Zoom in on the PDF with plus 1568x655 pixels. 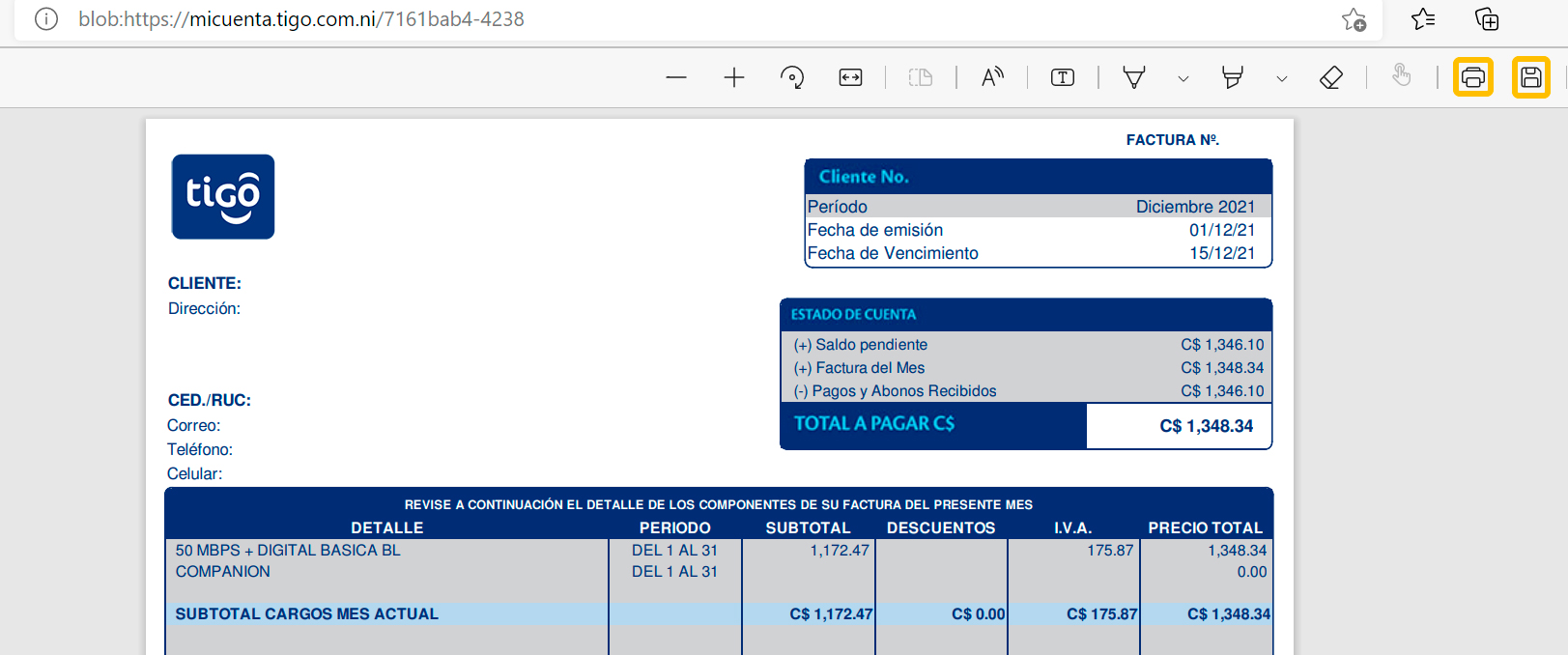tap(734, 77)
